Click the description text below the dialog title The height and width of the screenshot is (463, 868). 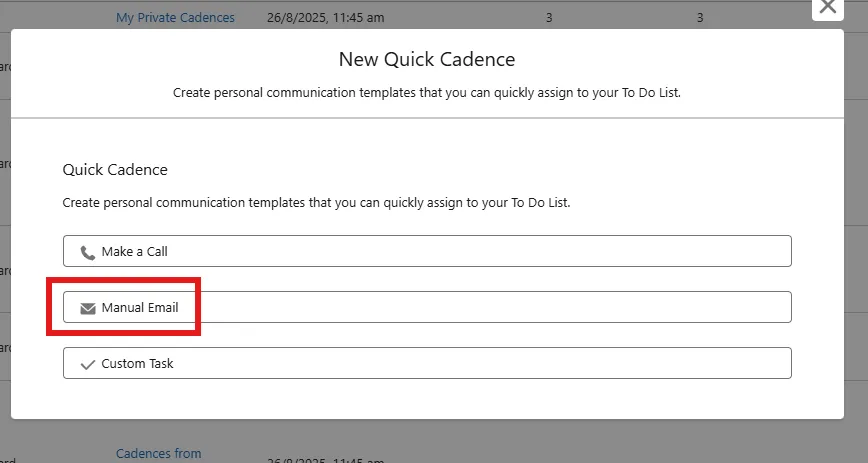pyautogui.click(x=427, y=92)
